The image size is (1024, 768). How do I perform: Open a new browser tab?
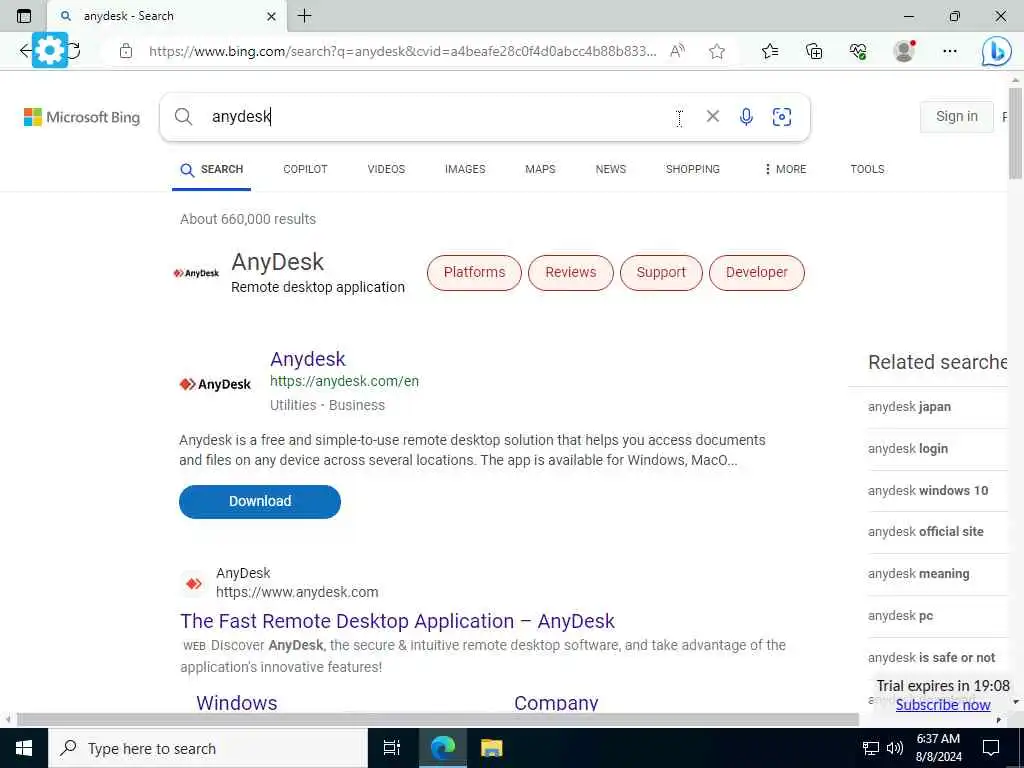click(304, 16)
